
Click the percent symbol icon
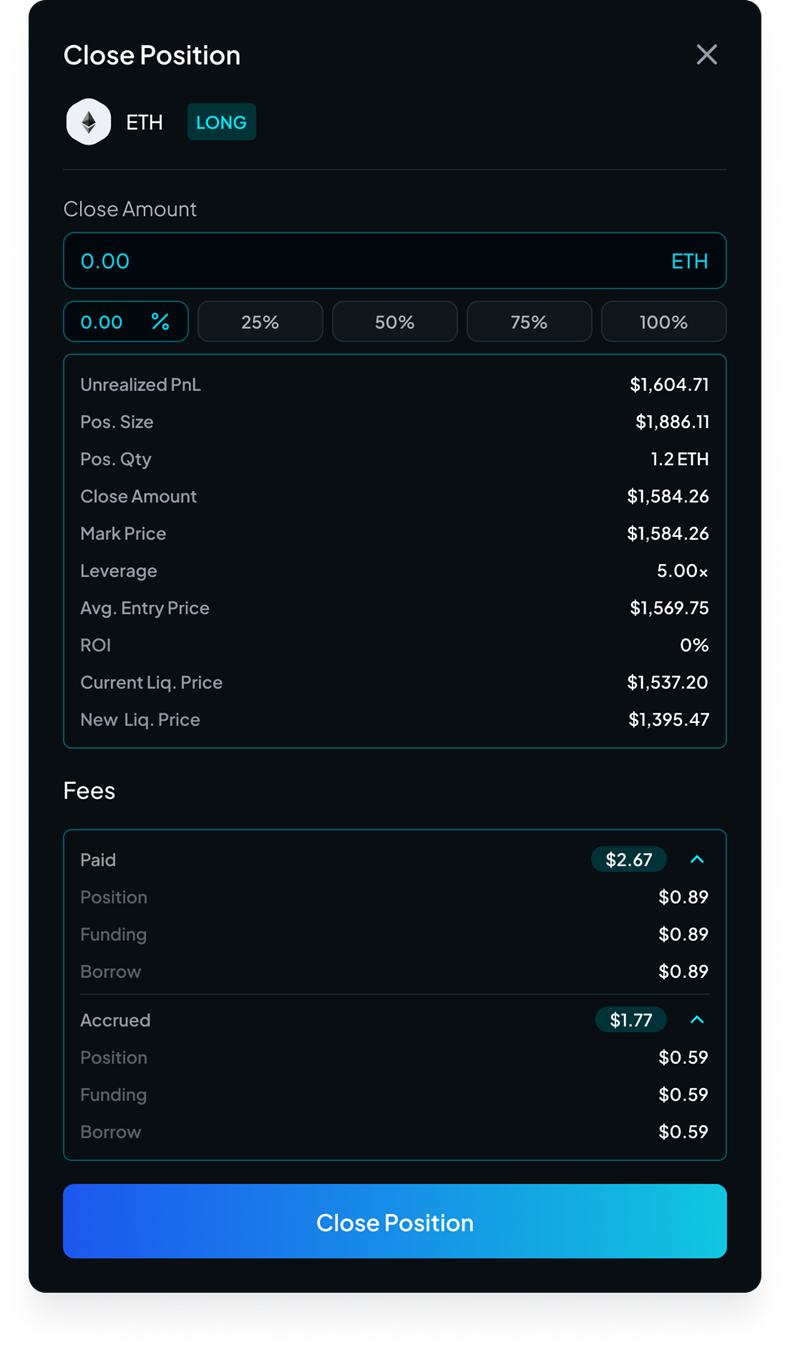tap(160, 322)
